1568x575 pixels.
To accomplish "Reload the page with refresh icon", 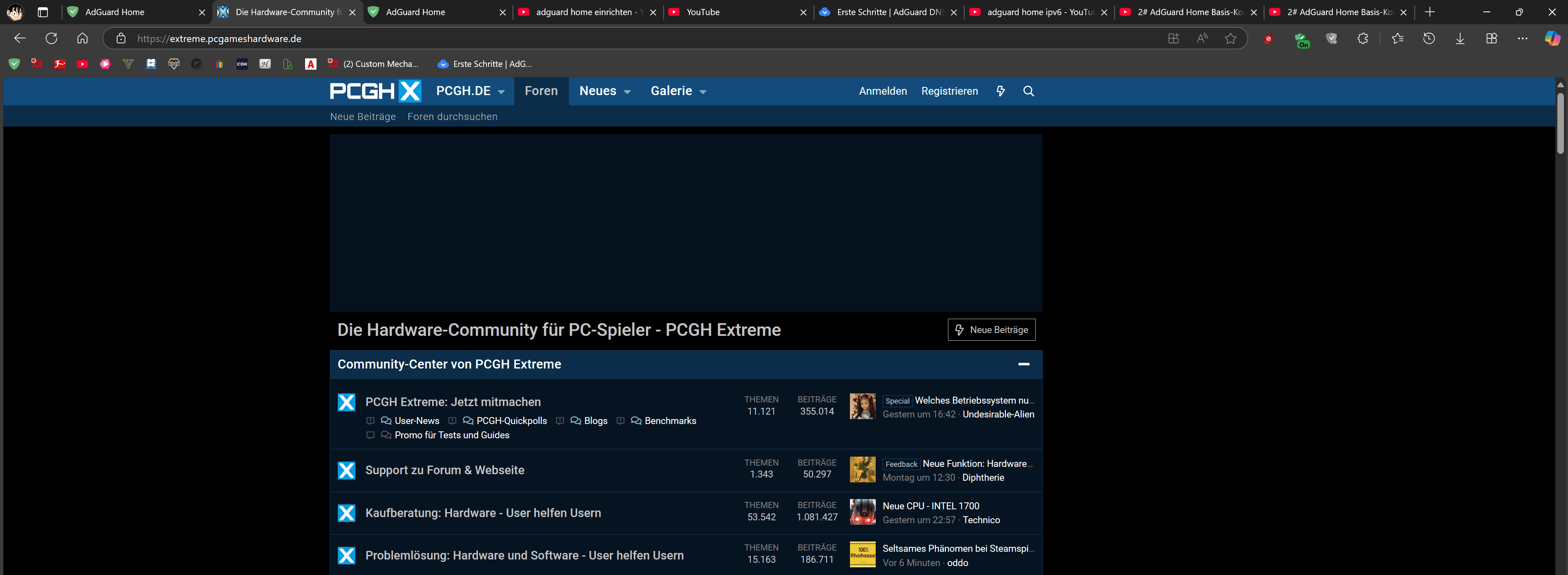I will point(51,38).
